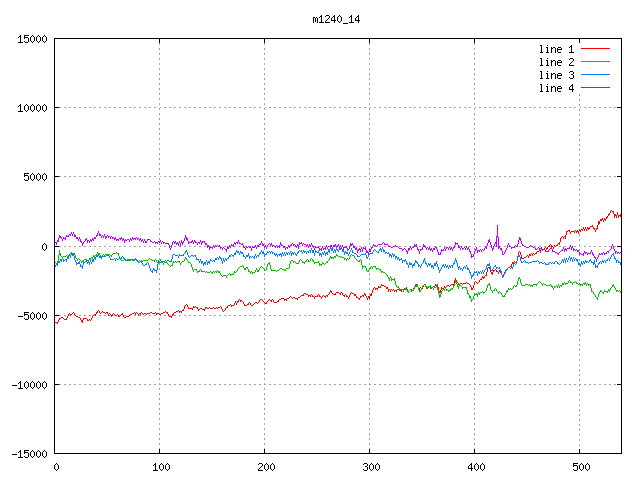Click the chart title m1240_14
The height and width of the screenshot is (480, 640).
[336, 20]
